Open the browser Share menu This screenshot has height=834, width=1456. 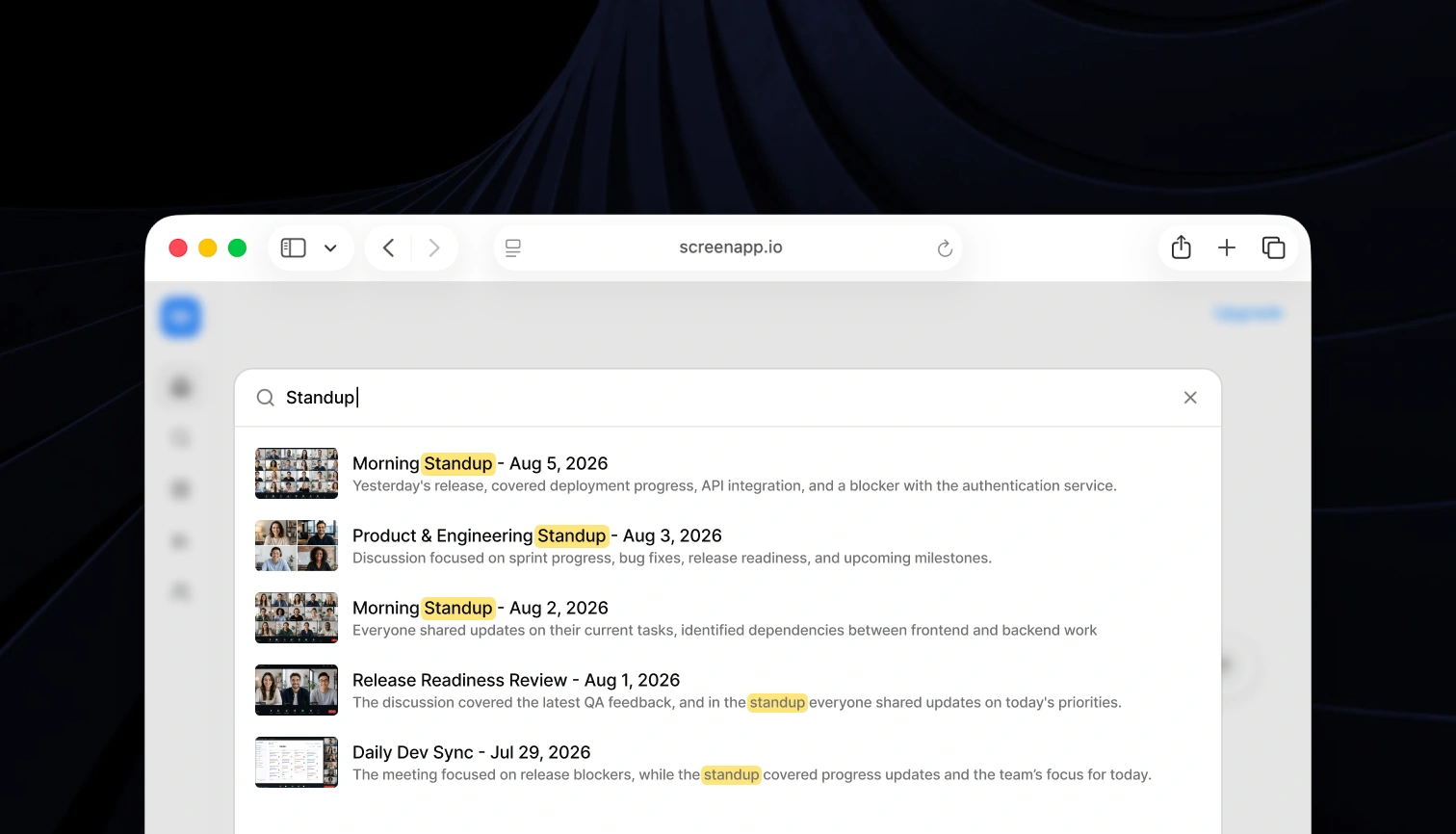click(x=1182, y=248)
